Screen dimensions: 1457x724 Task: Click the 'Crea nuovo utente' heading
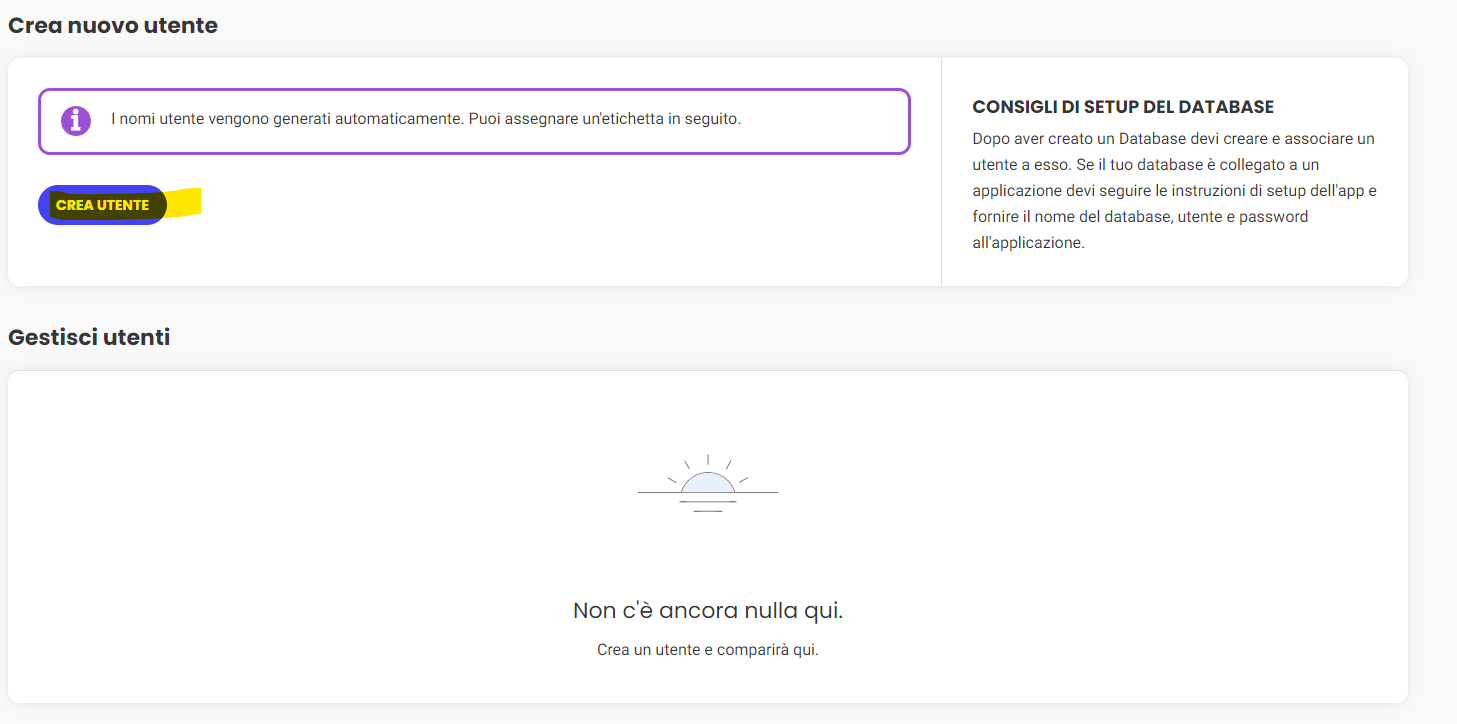click(x=113, y=25)
